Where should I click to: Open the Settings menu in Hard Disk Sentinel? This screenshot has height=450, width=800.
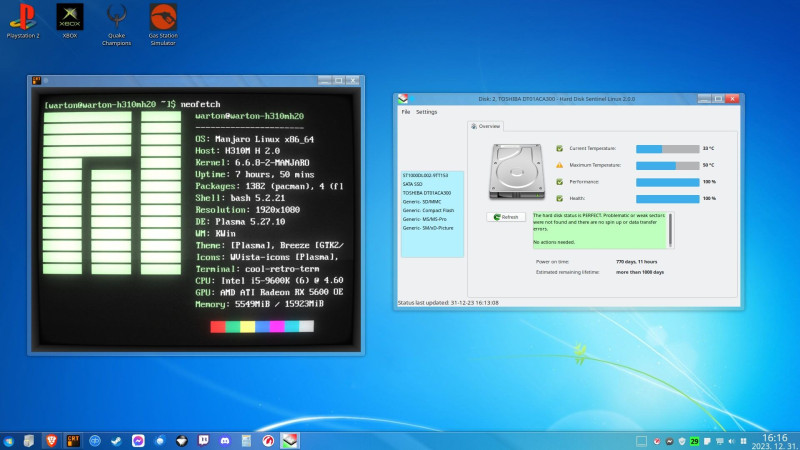point(426,112)
